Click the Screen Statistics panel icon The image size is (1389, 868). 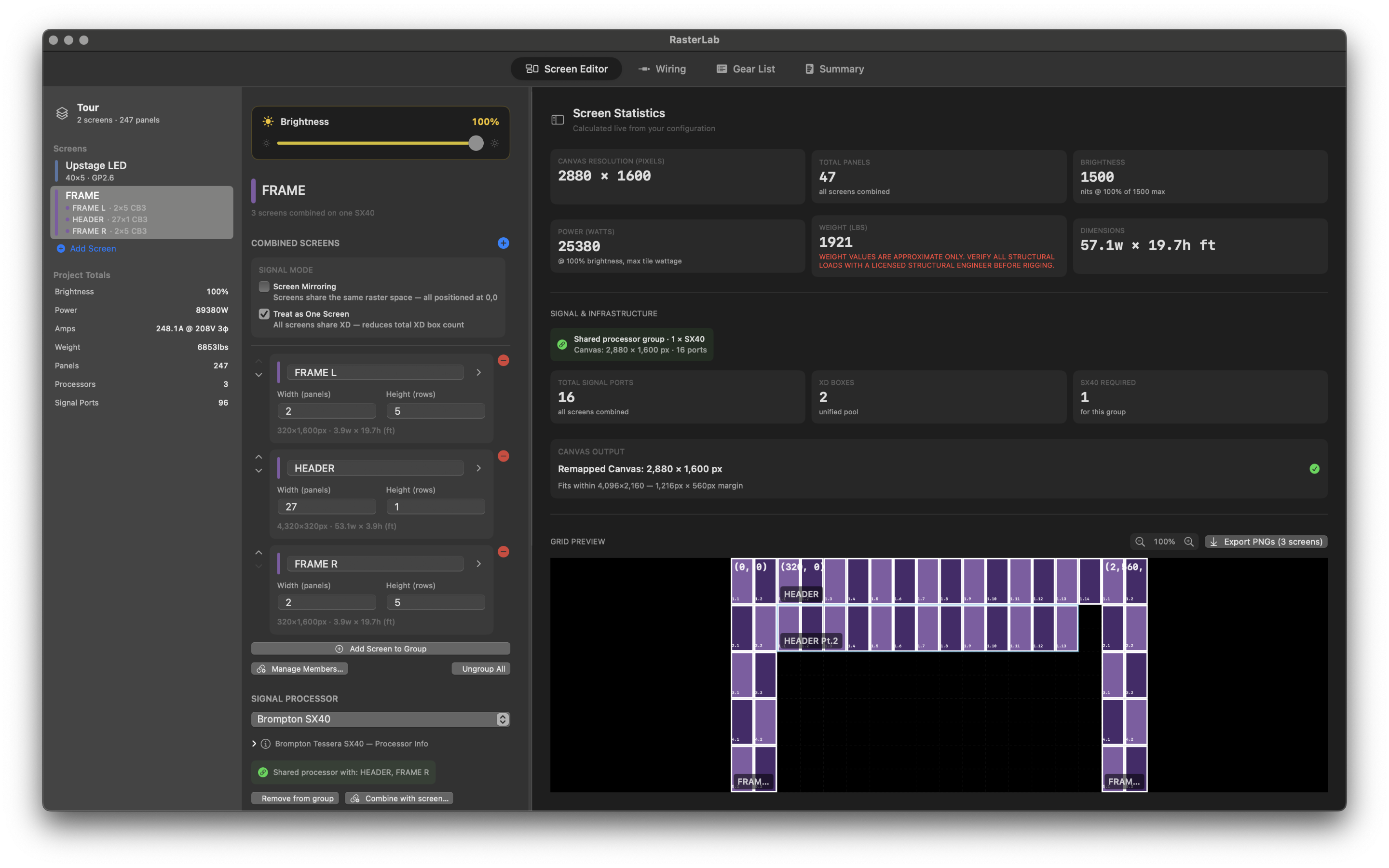point(558,120)
